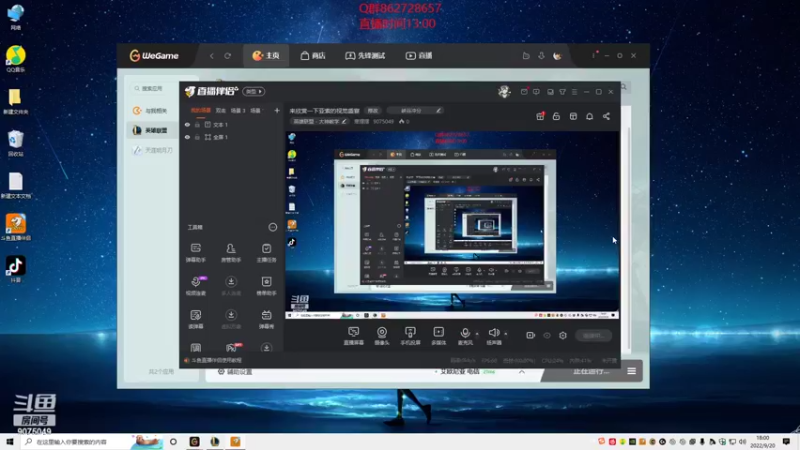Hide the 文本 1 source layer
Screen dimensions: 800x450
[x=187, y=124]
